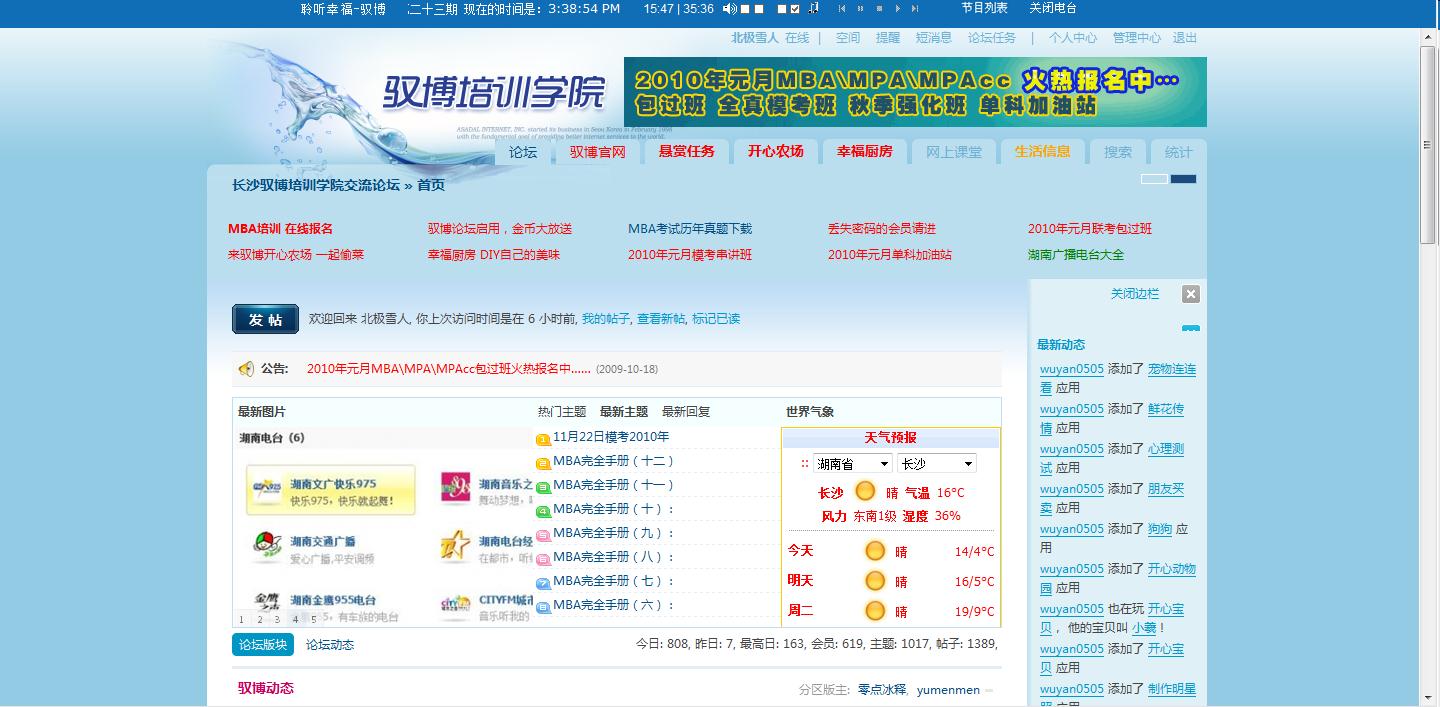This screenshot has height=707, width=1440.
Task: Mute the radio with the speaker icon
Action: [730, 8]
